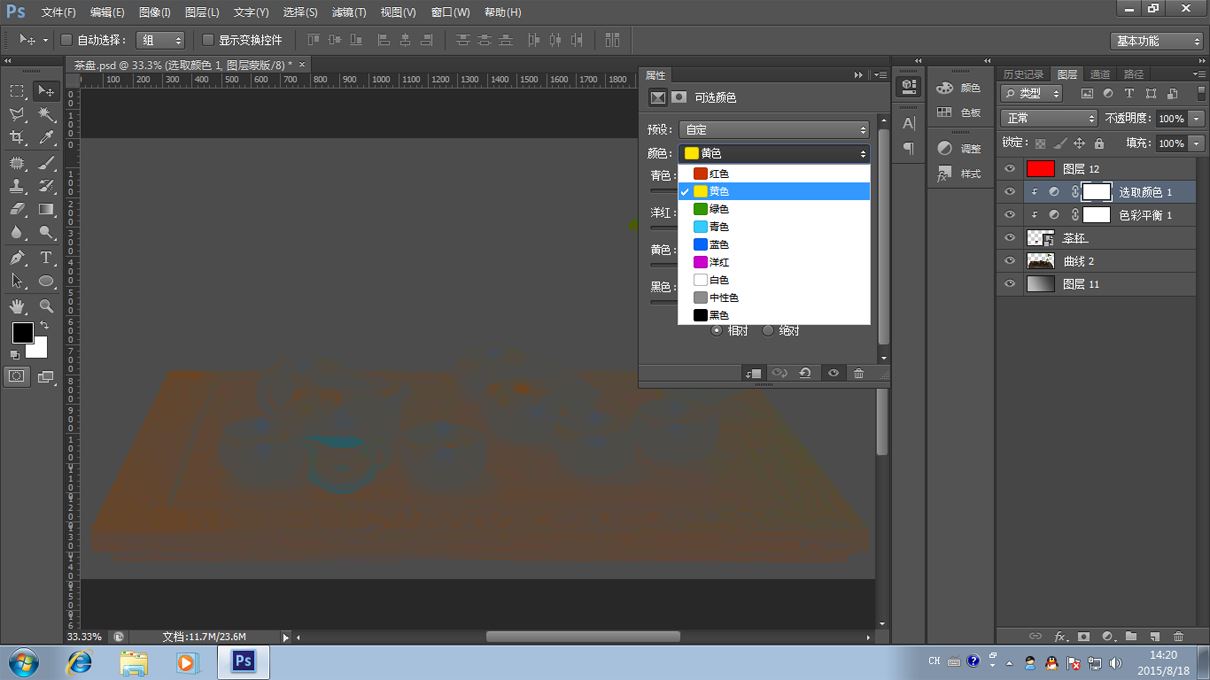Open the 滤镜(T) menu
The image size is (1210, 680).
point(348,12)
